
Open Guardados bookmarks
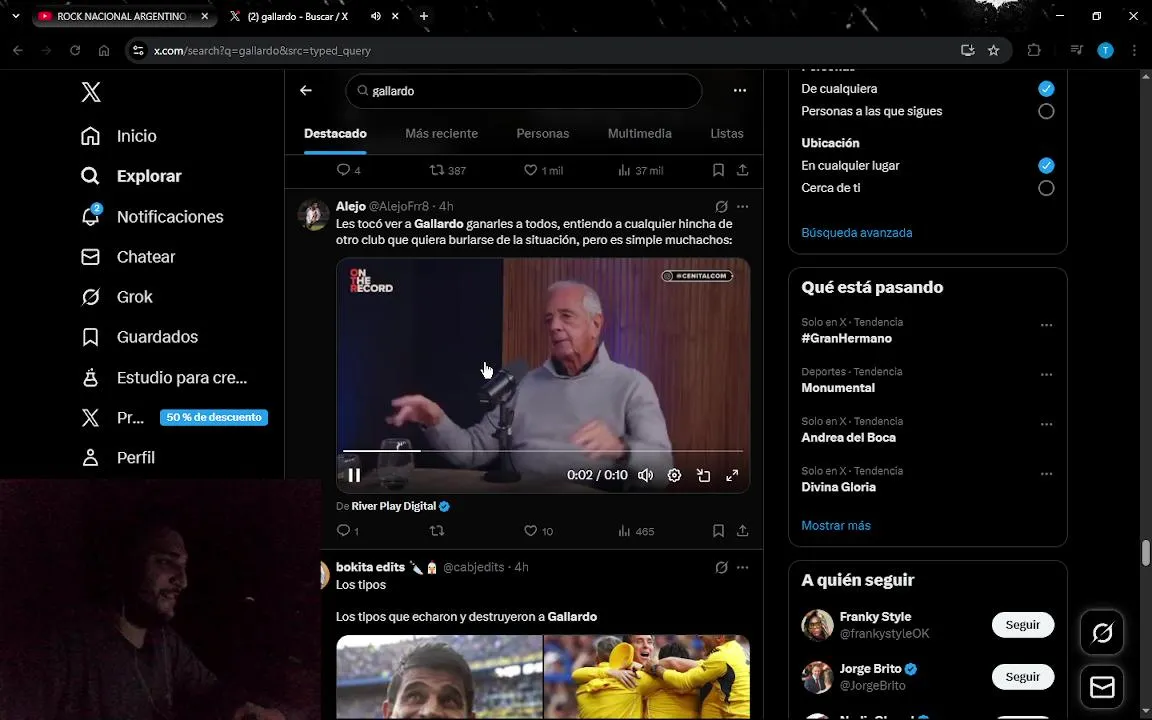point(139,337)
